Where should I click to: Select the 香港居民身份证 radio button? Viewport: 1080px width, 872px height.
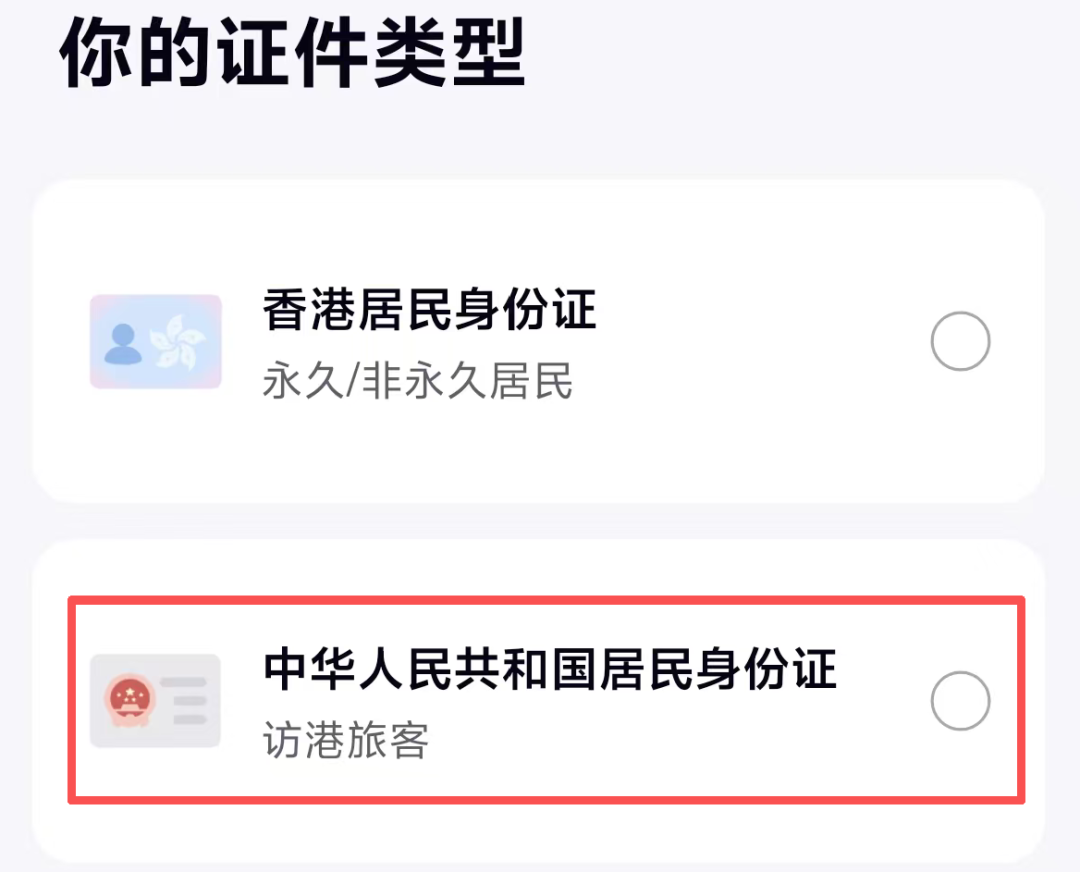960,341
